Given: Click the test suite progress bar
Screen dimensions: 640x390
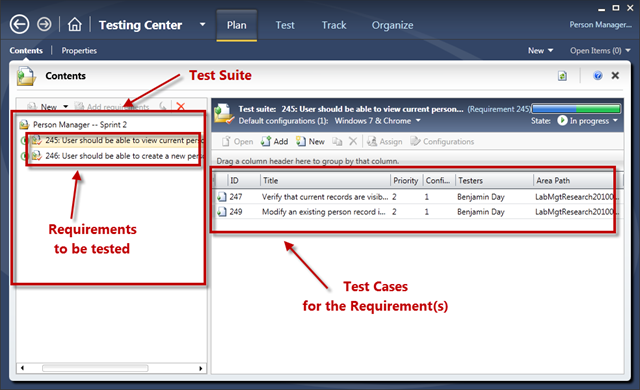Looking at the screenshot, I should [x=576, y=109].
